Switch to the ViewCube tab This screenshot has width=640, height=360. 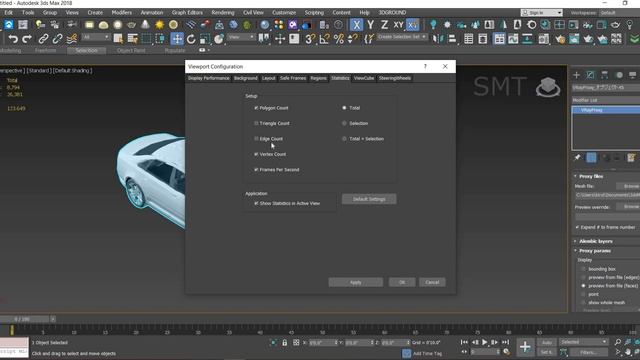(364, 78)
